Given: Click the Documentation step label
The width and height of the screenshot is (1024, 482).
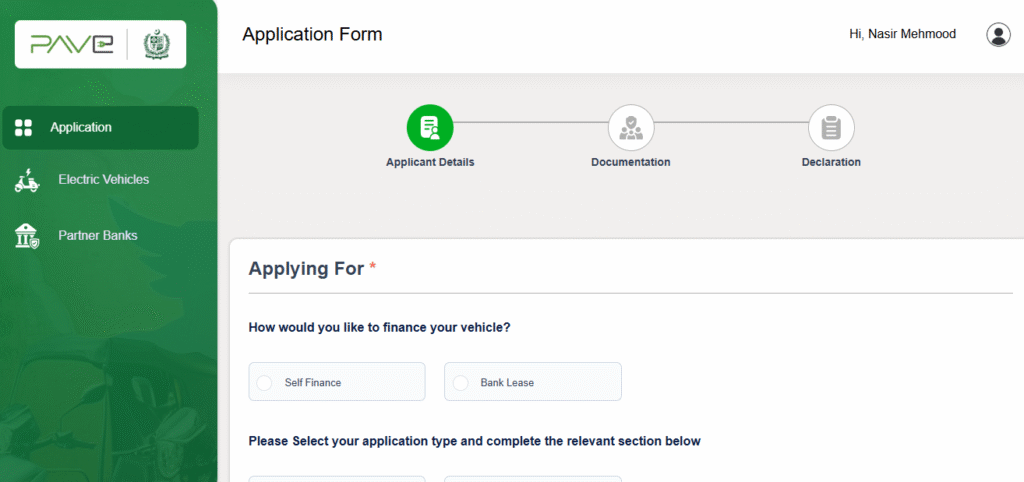Looking at the screenshot, I should point(631,162).
